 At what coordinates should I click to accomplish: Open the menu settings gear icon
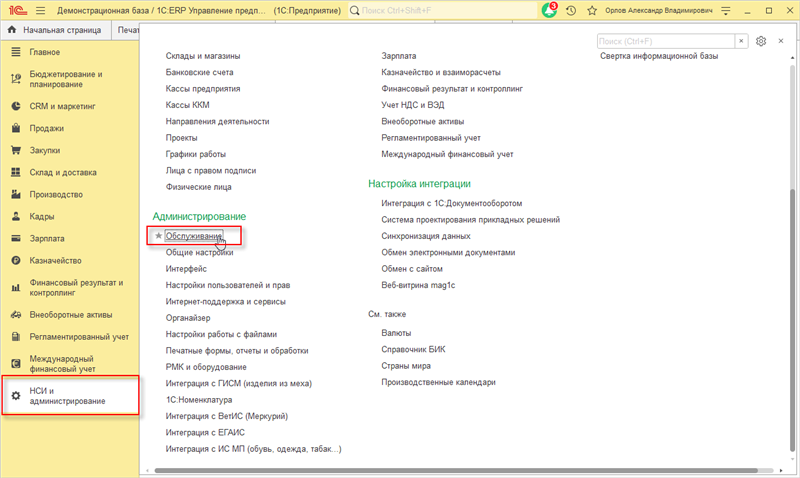[x=761, y=41]
